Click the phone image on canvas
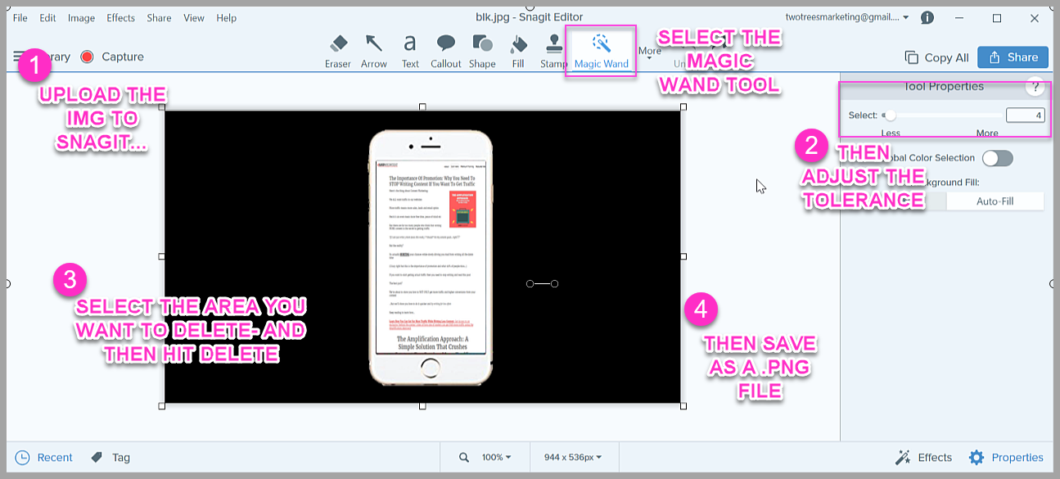 (x=431, y=257)
